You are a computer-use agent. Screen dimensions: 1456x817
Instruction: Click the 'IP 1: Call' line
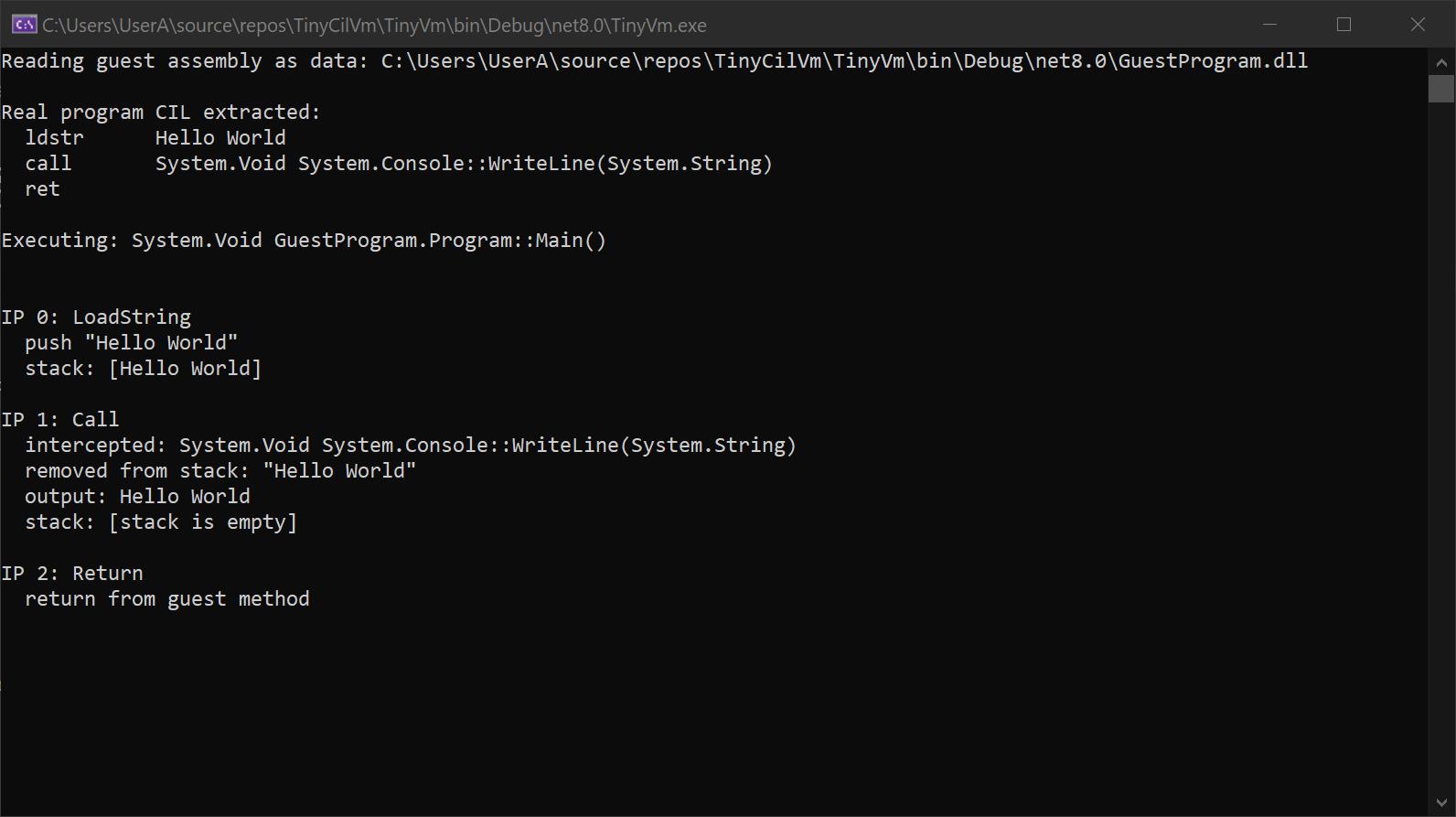point(60,420)
